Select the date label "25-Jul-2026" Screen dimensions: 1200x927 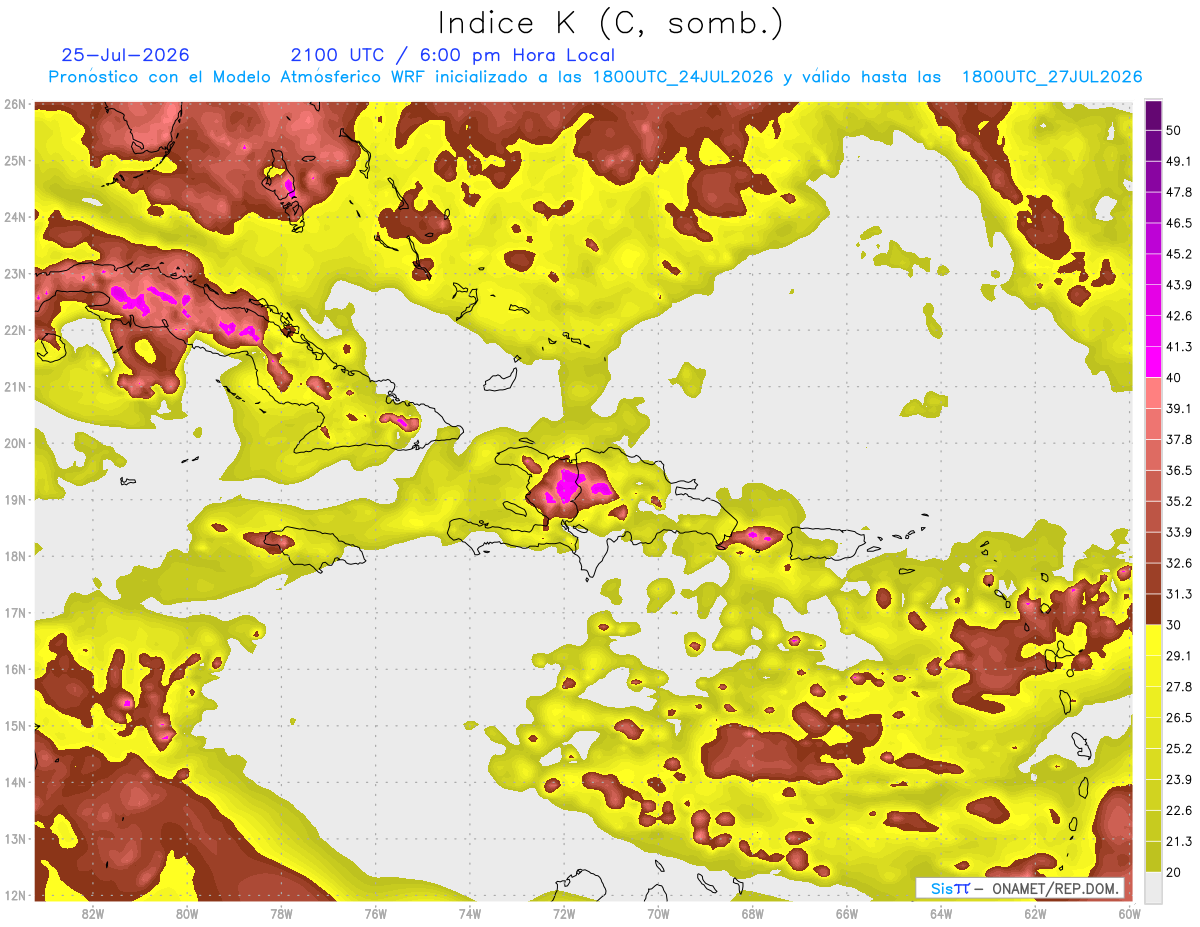coord(125,55)
